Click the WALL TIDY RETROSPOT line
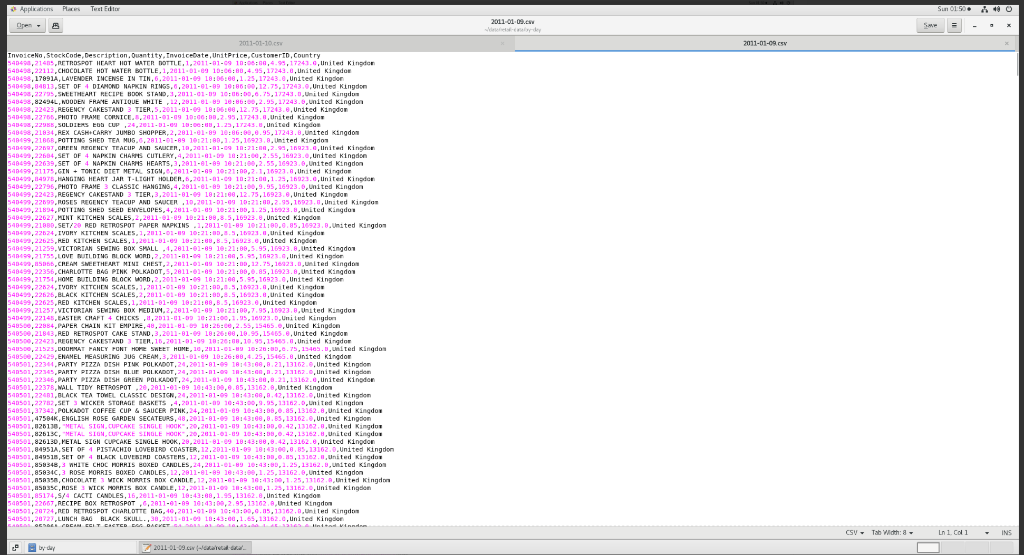 [x=170, y=388]
